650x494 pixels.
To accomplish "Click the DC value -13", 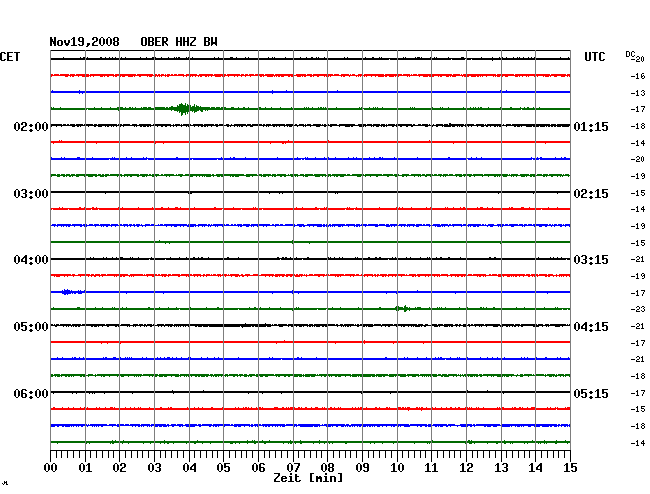I will pos(638,93).
